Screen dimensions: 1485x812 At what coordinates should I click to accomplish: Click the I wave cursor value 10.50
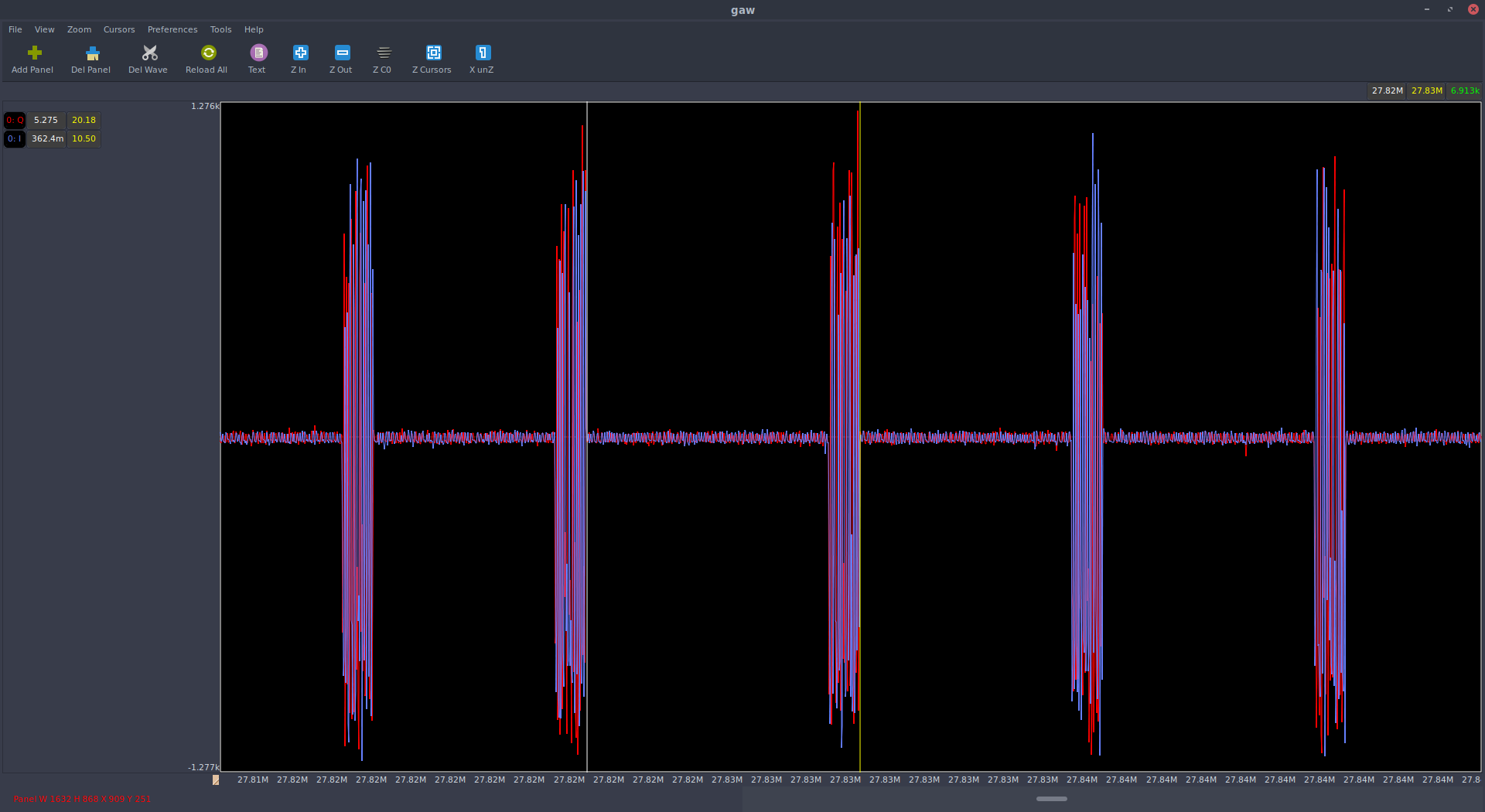[x=84, y=138]
